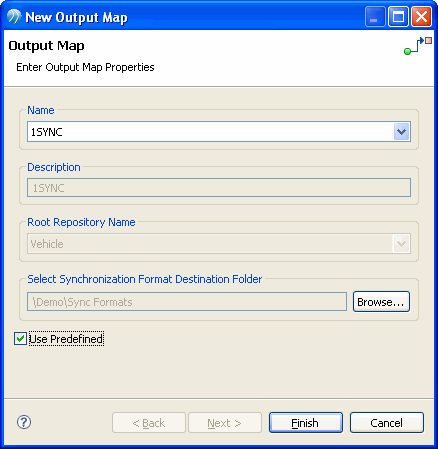Uncheck the Use Predefined checkbox
The height and width of the screenshot is (449, 438).
pos(20,339)
